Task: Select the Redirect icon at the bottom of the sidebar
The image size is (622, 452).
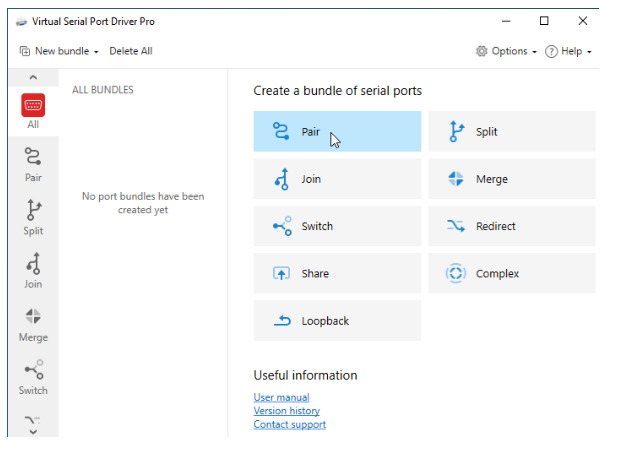Action: point(33,420)
